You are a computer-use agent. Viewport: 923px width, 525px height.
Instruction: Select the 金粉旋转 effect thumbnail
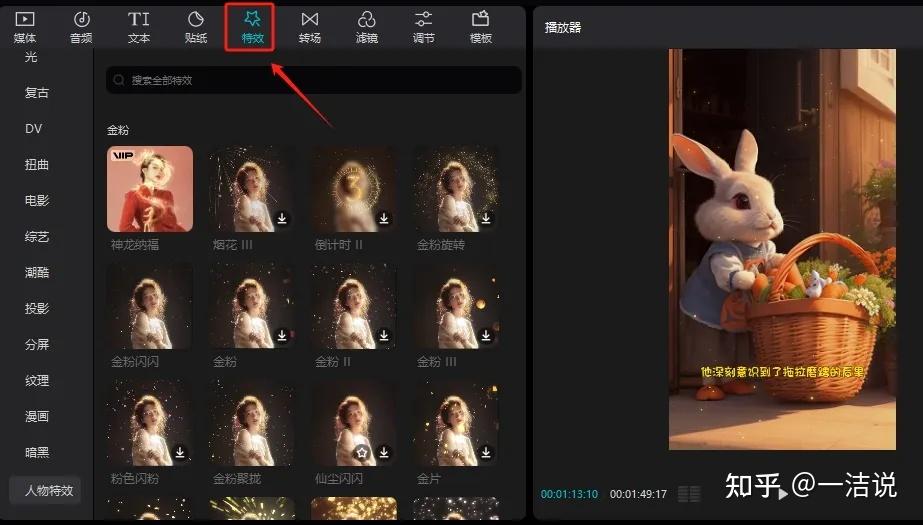pyautogui.click(x=456, y=189)
